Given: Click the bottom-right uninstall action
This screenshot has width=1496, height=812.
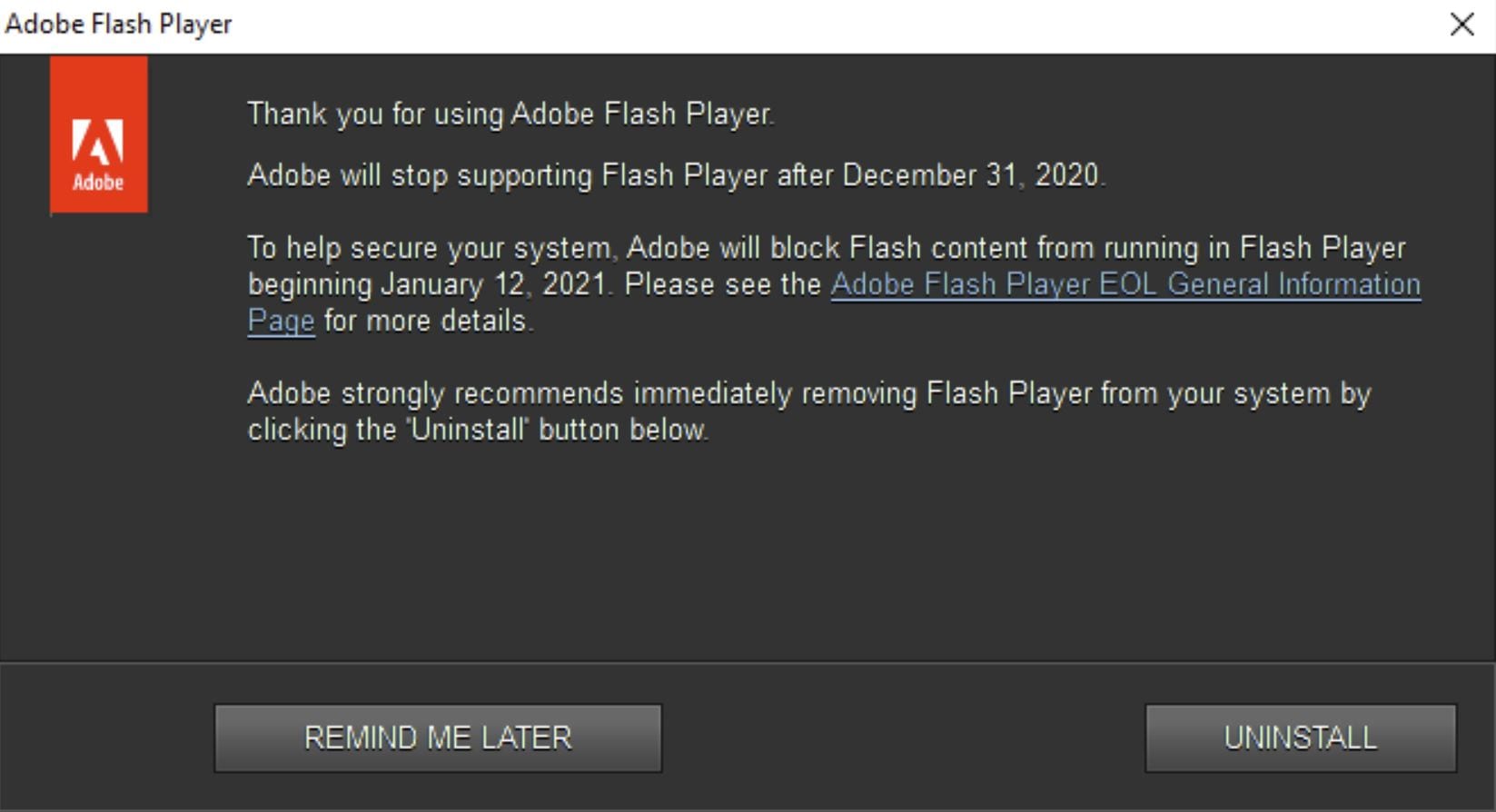Looking at the screenshot, I should 1301,738.
